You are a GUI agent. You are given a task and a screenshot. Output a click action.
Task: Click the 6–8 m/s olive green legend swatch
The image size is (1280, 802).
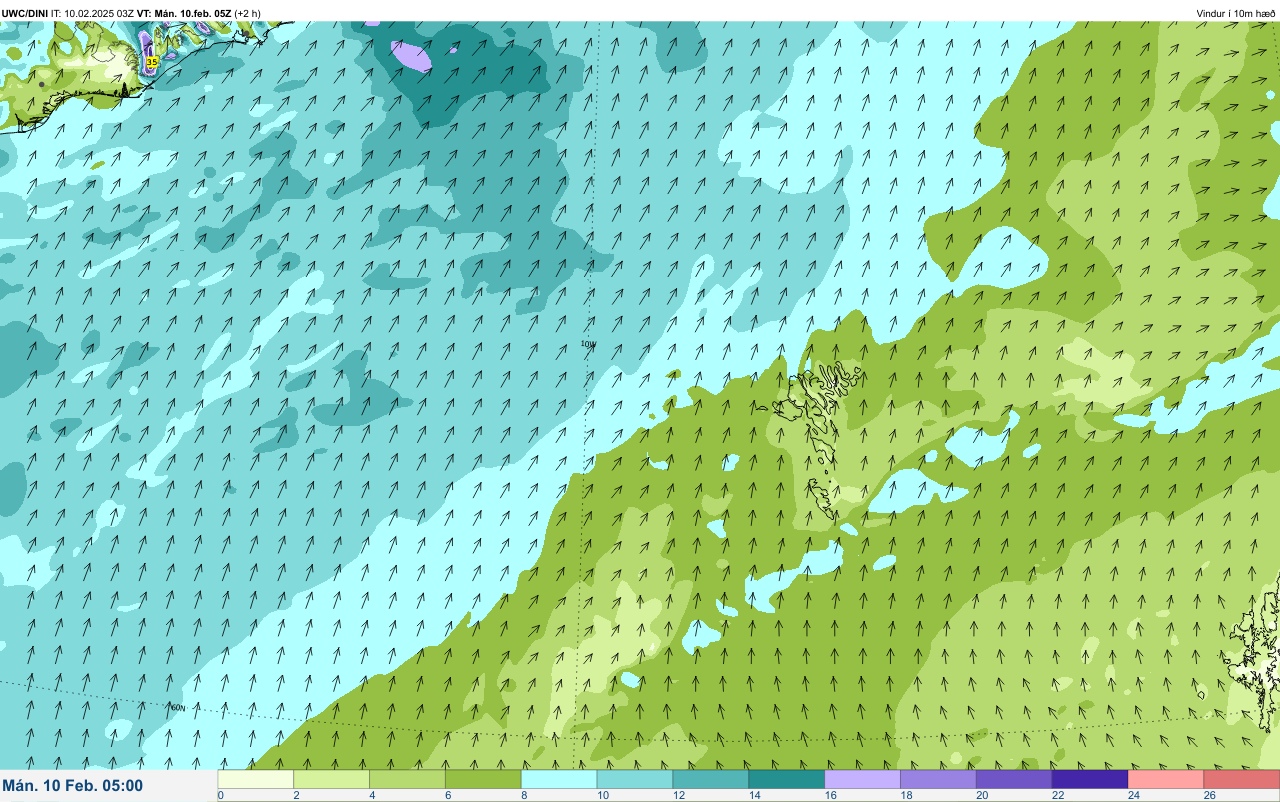coord(484,779)
